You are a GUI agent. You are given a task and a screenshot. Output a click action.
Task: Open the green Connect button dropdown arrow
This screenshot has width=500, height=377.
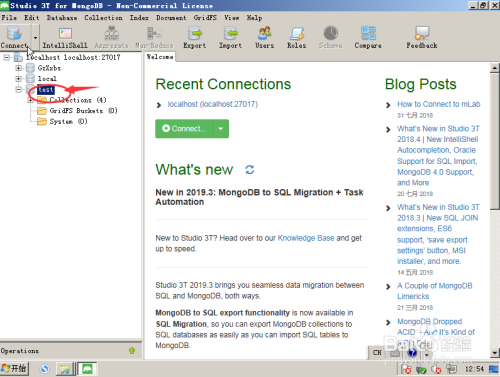pos(220,129)
